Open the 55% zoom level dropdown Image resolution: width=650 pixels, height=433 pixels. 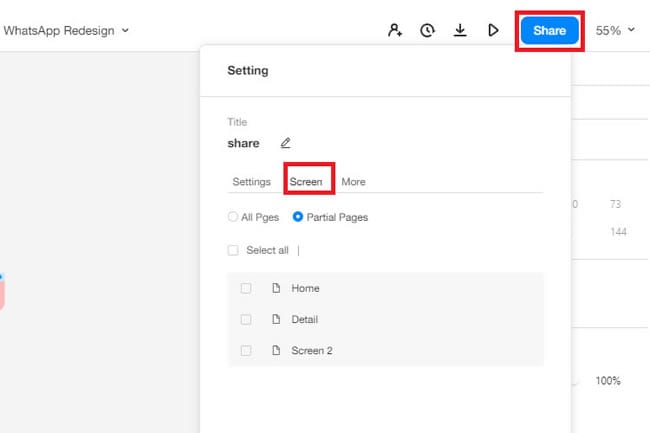[615, 31]
